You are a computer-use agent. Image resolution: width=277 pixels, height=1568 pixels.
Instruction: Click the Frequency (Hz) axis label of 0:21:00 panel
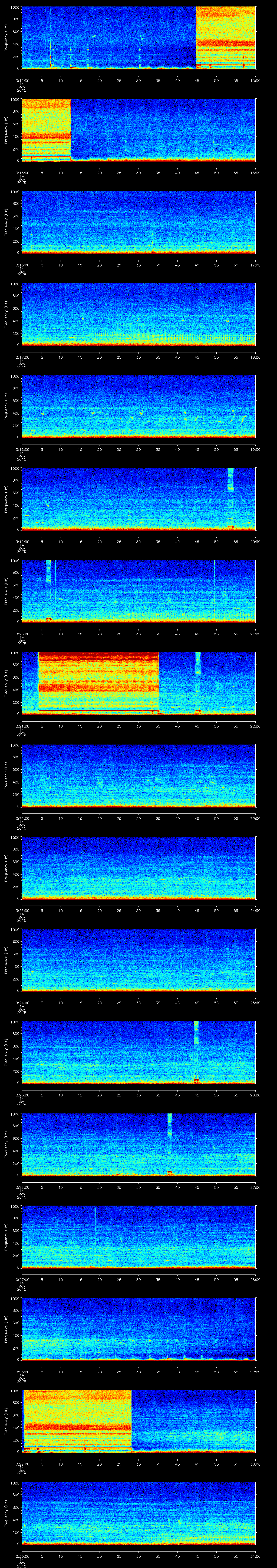6,683
